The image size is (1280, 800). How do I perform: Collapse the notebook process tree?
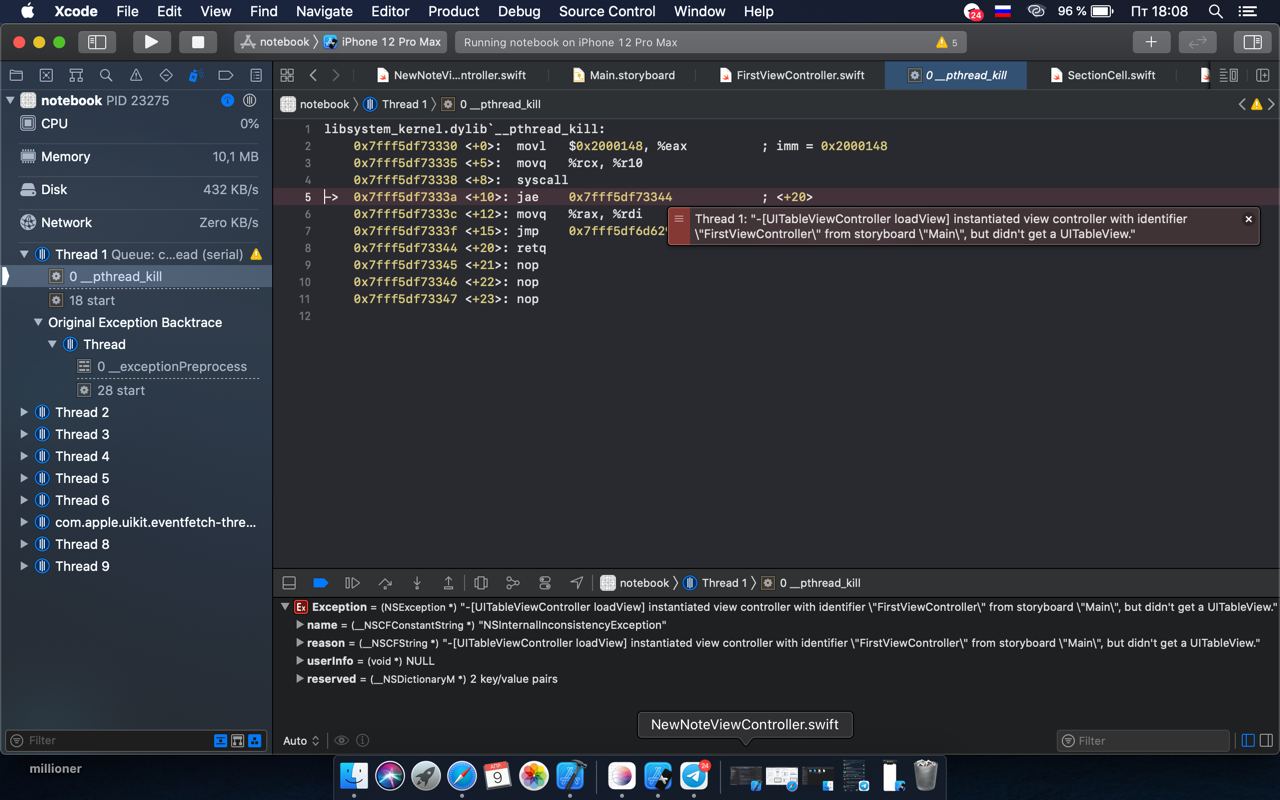10,100
